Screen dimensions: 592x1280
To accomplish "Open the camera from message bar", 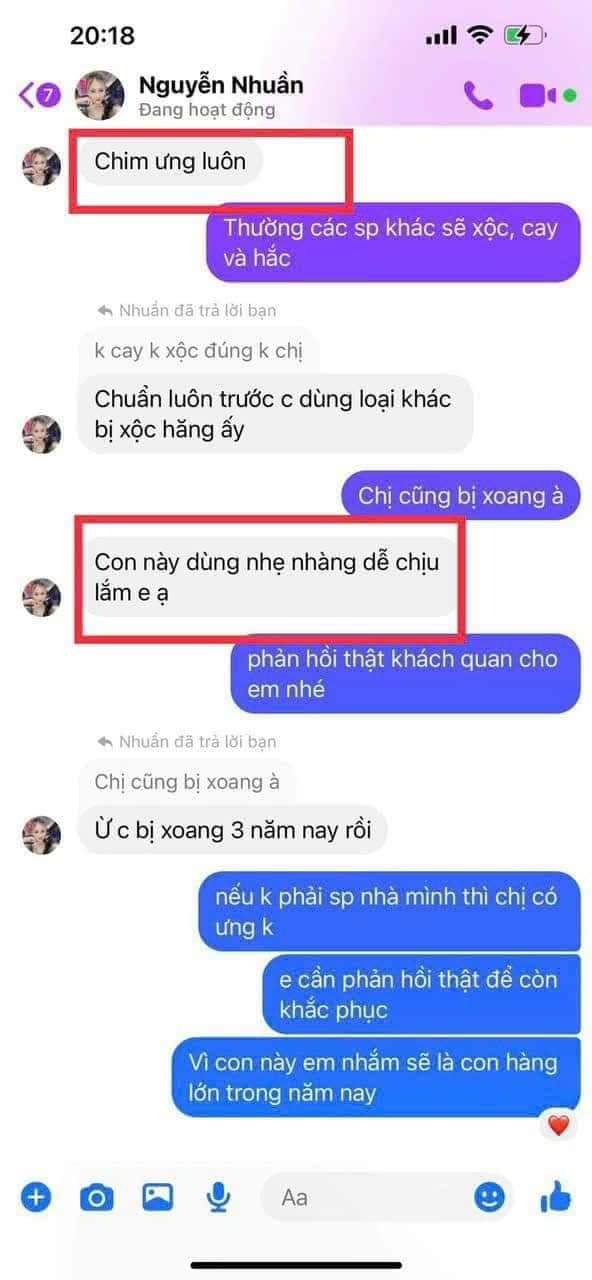I will click(x=97, y=1196).
